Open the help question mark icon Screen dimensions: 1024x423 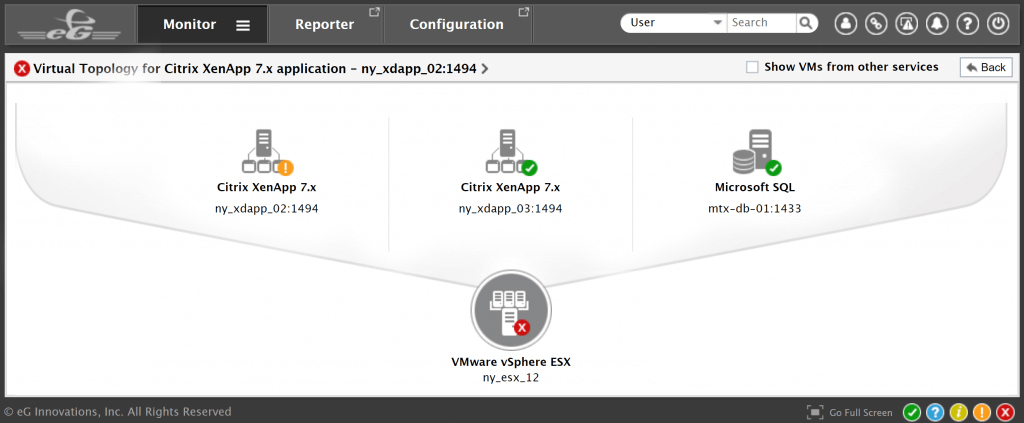[x=967, y=24]
